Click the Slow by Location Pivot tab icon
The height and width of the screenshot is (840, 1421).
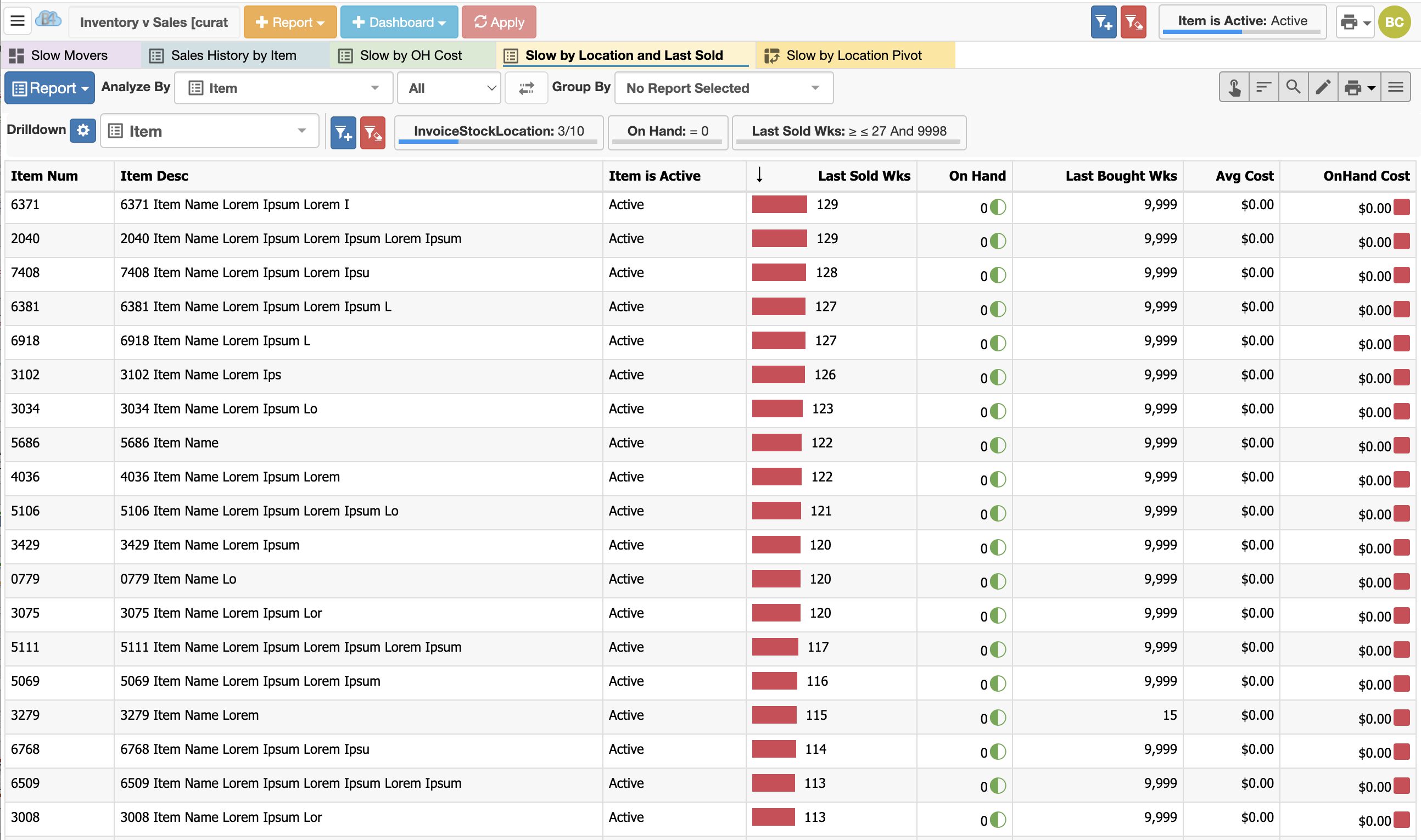point(771,55)
